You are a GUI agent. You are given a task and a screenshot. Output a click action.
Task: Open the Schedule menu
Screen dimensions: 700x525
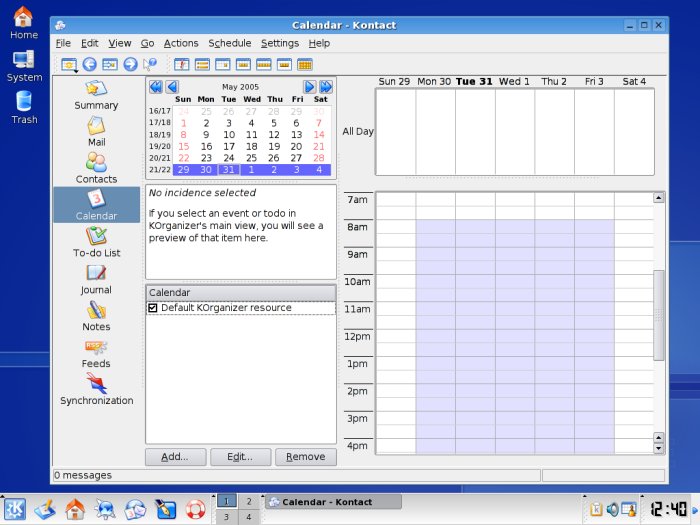(x=229, y=43)
